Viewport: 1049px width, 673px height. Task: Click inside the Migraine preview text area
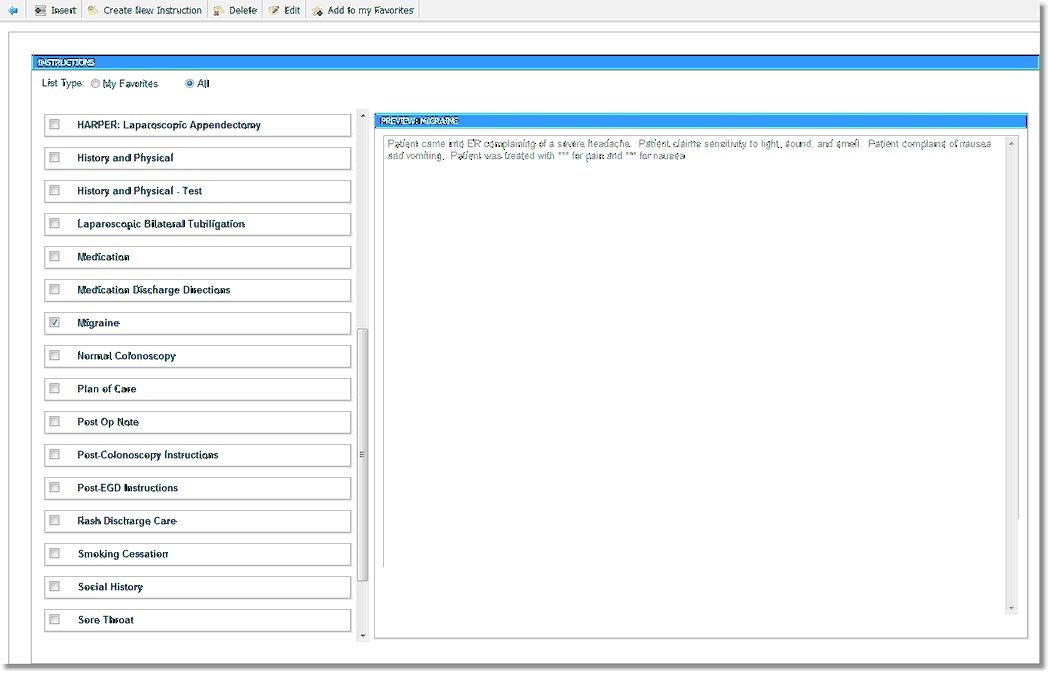[x=694, y=375]
